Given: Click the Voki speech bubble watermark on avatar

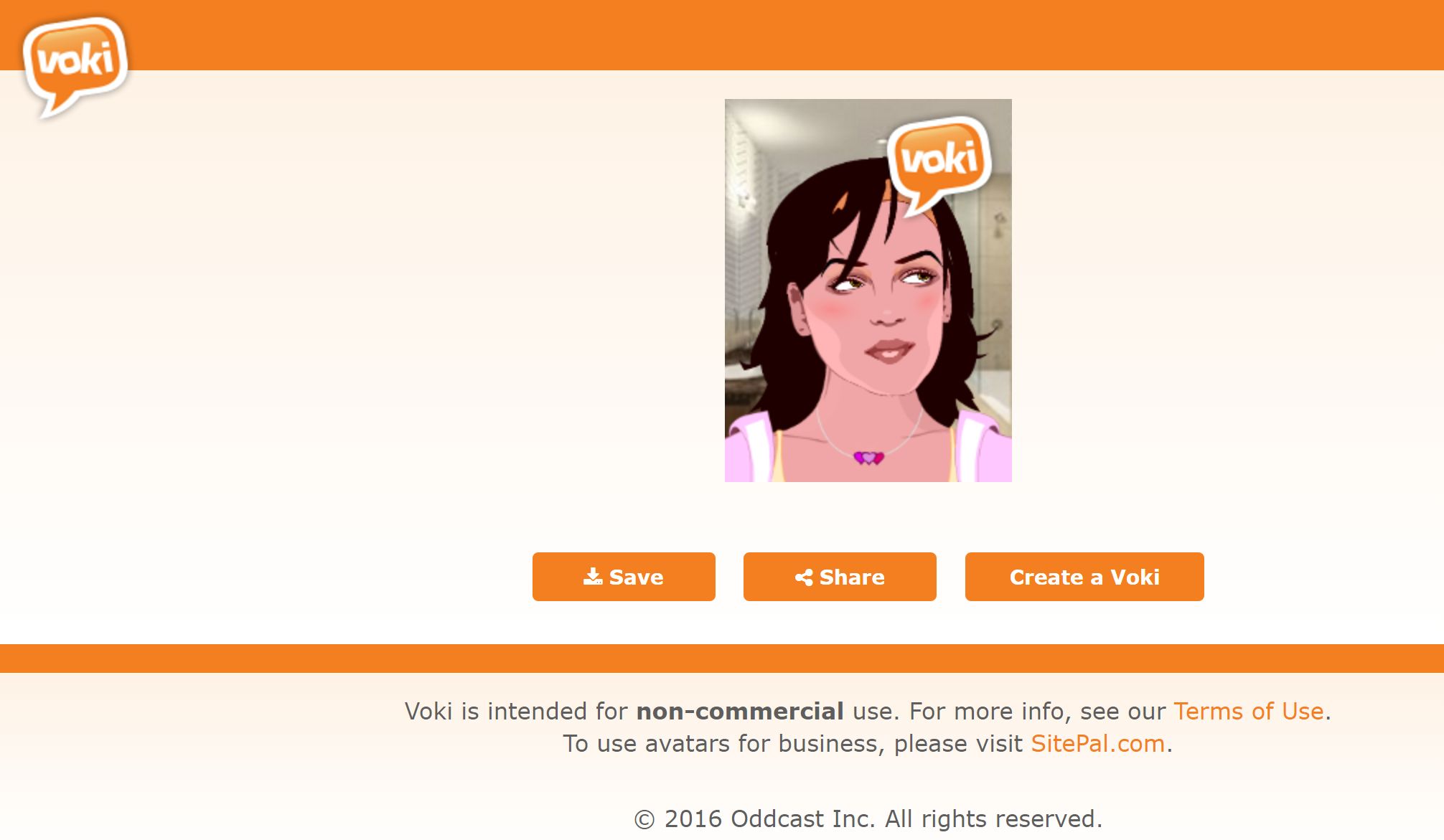Looking at the screenshot, I should pyautogui.click(x=939, y=164).
